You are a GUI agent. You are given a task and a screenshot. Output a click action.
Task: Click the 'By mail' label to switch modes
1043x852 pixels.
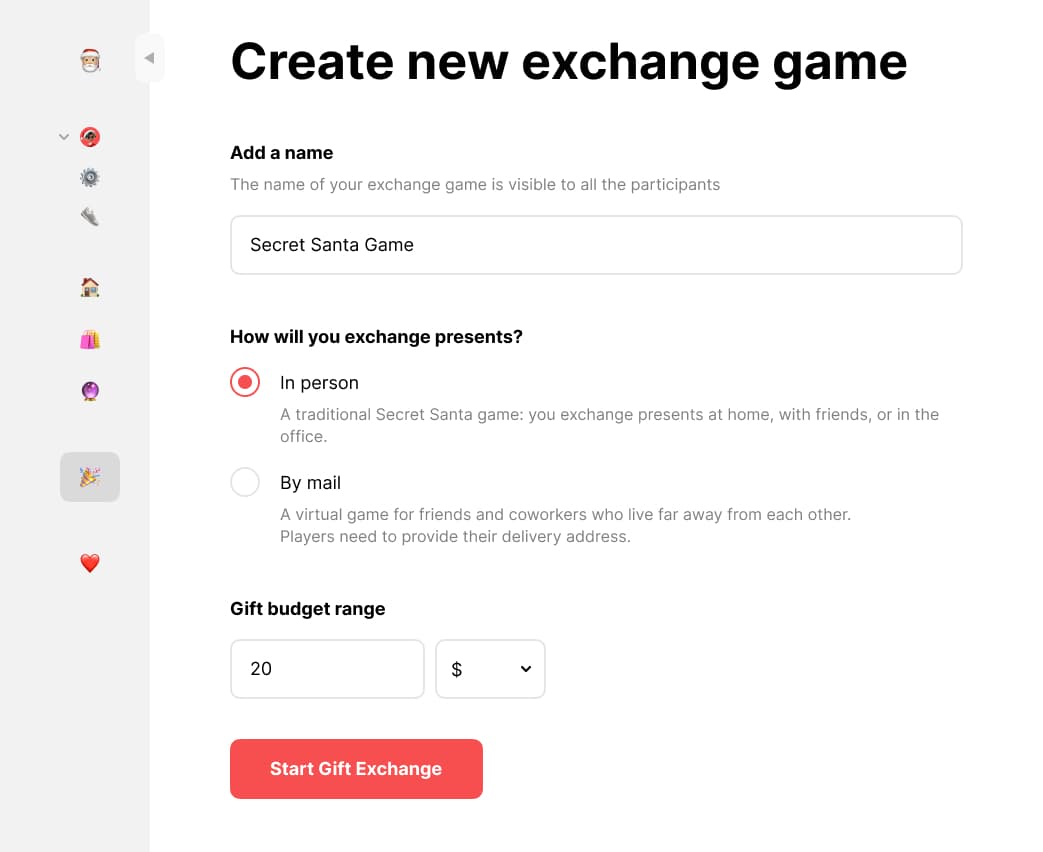coord(310,482)
